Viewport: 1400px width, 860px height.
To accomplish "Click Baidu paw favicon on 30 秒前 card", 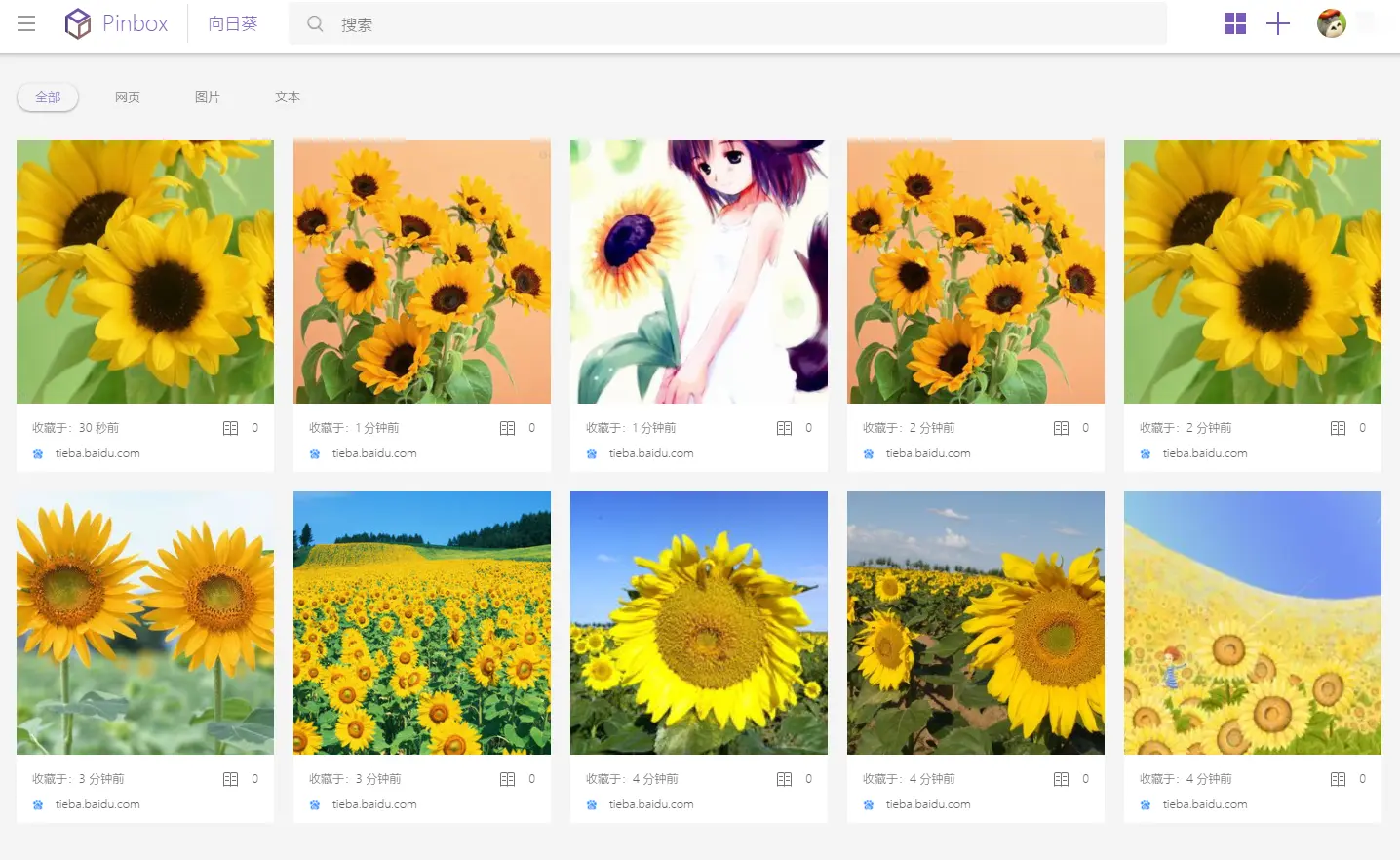I will [38, 453].
